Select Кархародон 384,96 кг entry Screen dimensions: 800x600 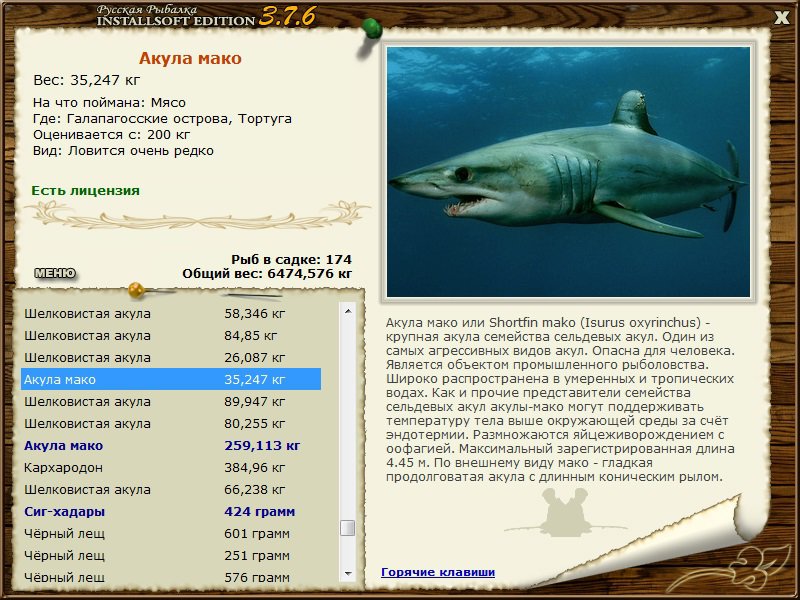point(171,467)
